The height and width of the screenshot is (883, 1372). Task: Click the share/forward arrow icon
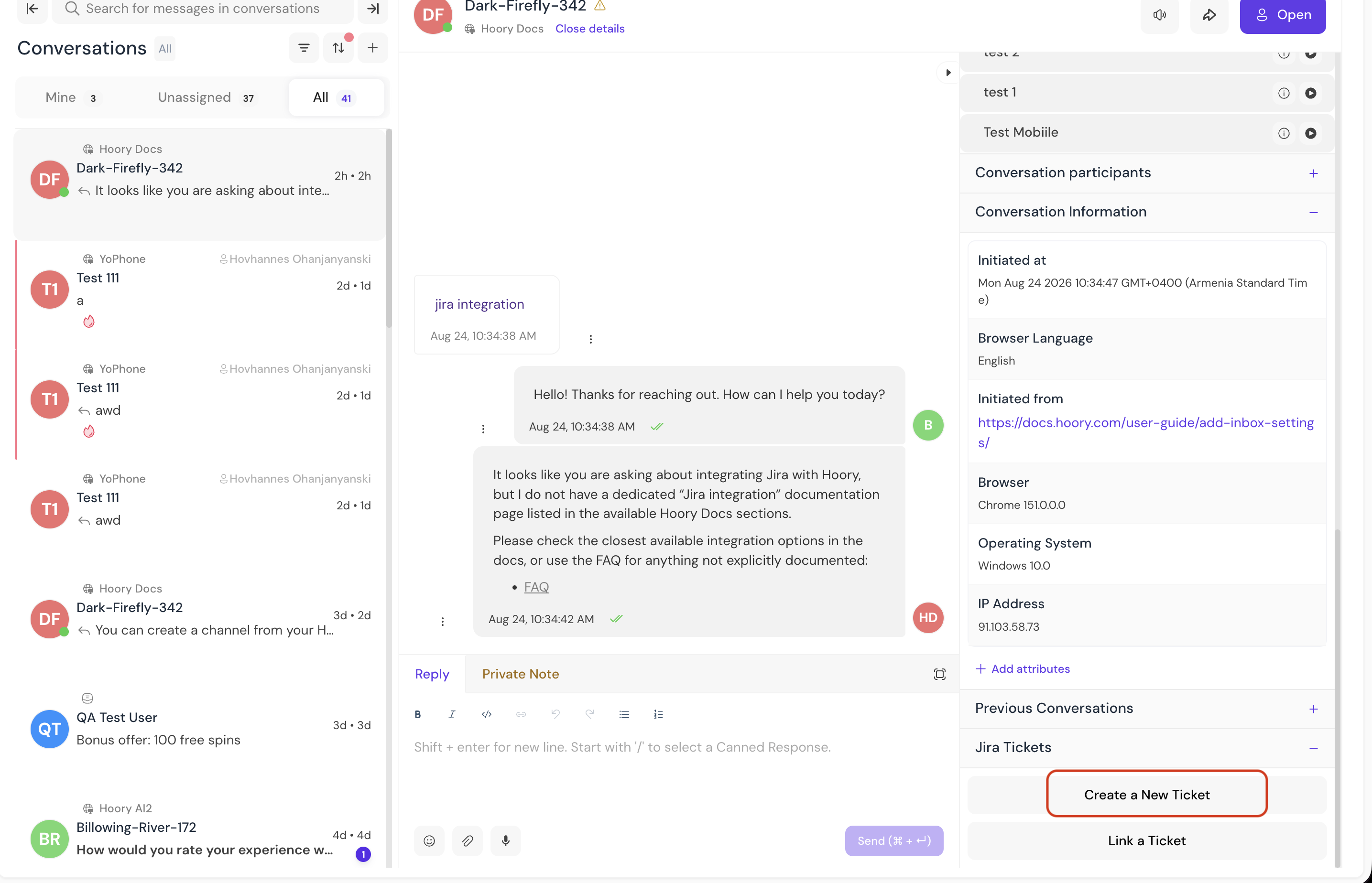(1209, 15)
